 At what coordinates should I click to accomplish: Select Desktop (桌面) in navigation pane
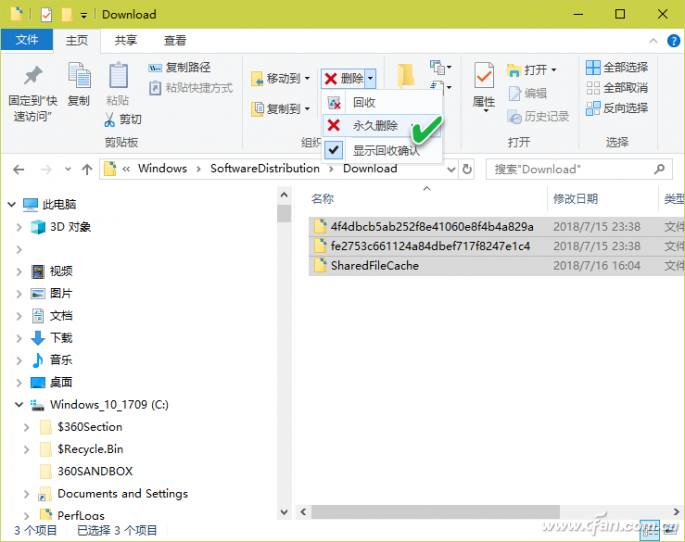pyautogui.click(x=60, y=382)
